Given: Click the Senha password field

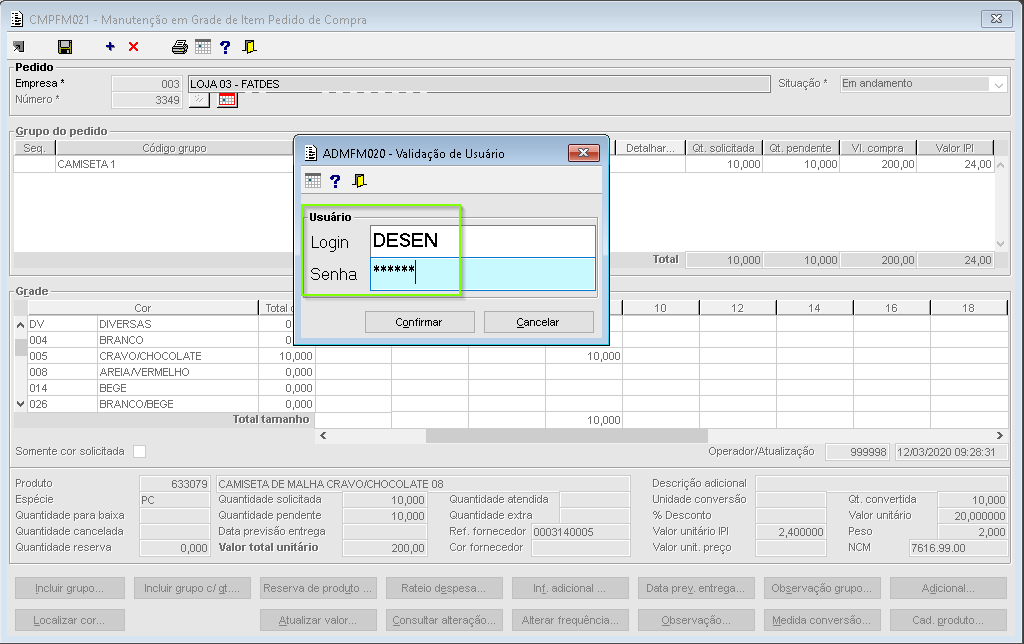Looking at the screenshot, I should (482, 274).
